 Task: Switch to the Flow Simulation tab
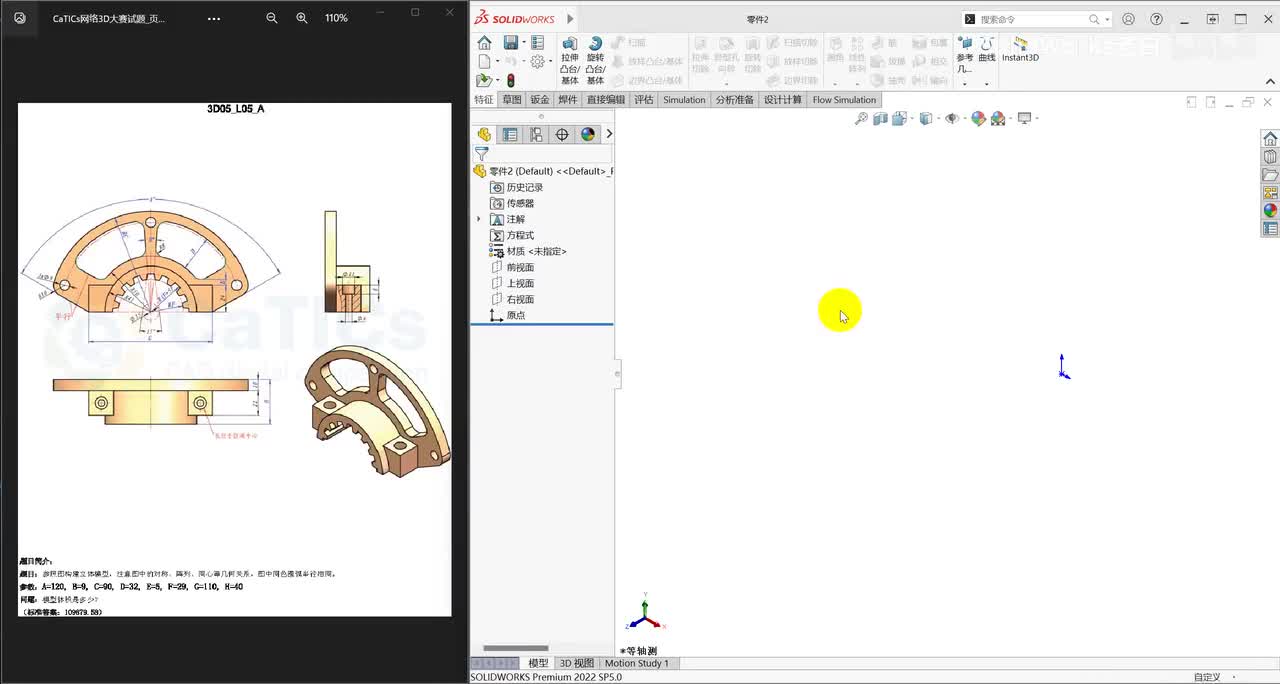point(844,100)
